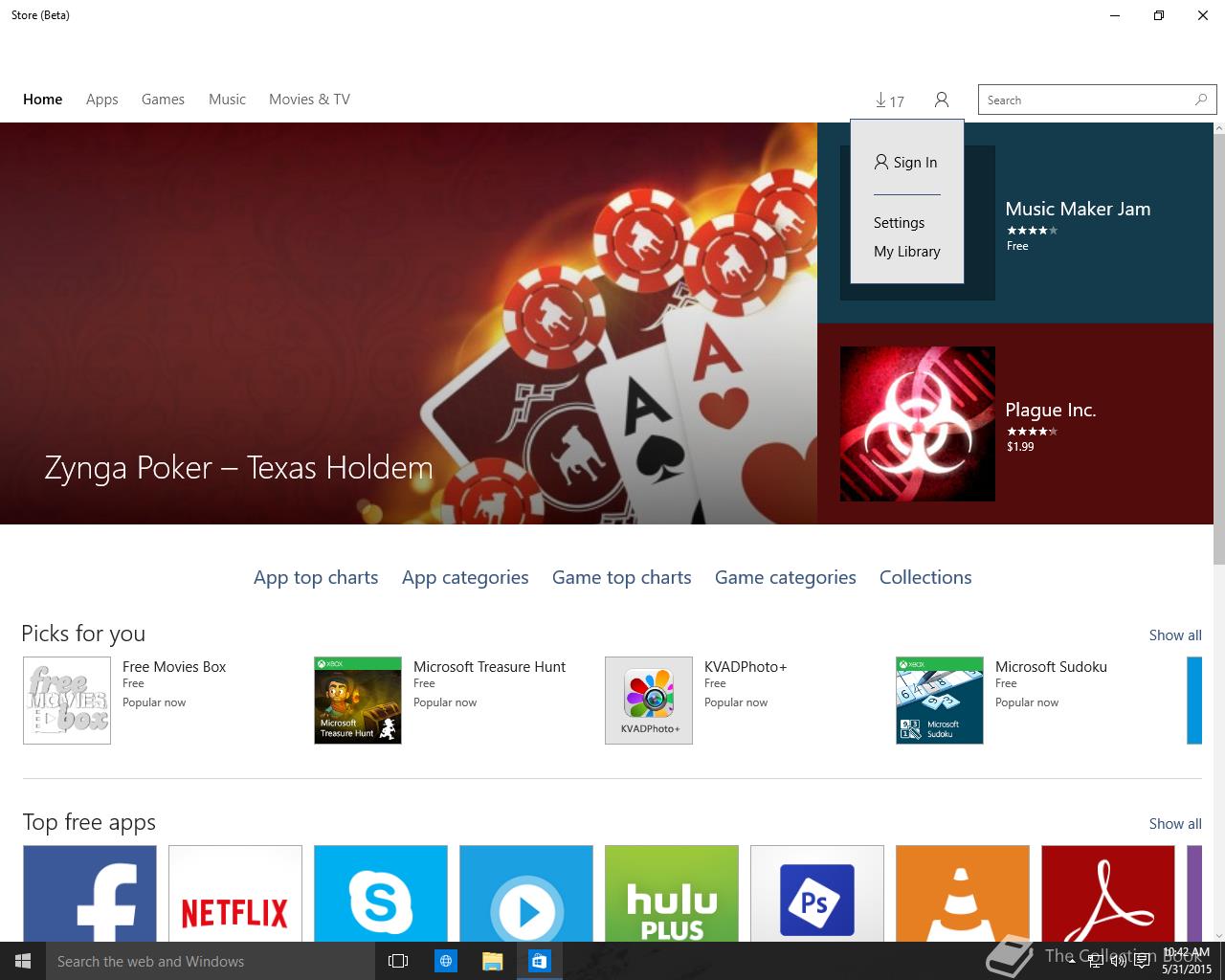Click the Microsoft Sudoku icon
1225x980 pixels.
[x=940, y=701]
